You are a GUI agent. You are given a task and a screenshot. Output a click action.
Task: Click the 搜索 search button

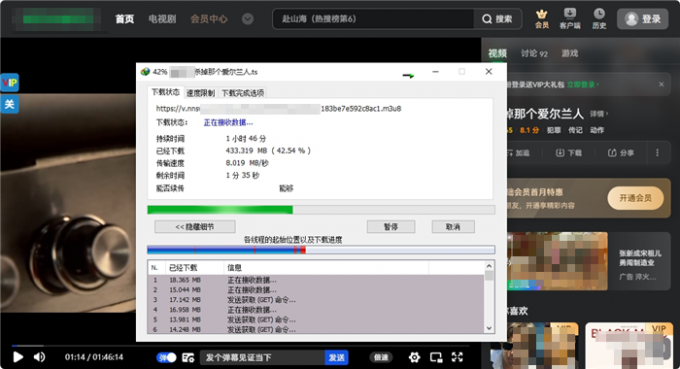tap(497, 19)
